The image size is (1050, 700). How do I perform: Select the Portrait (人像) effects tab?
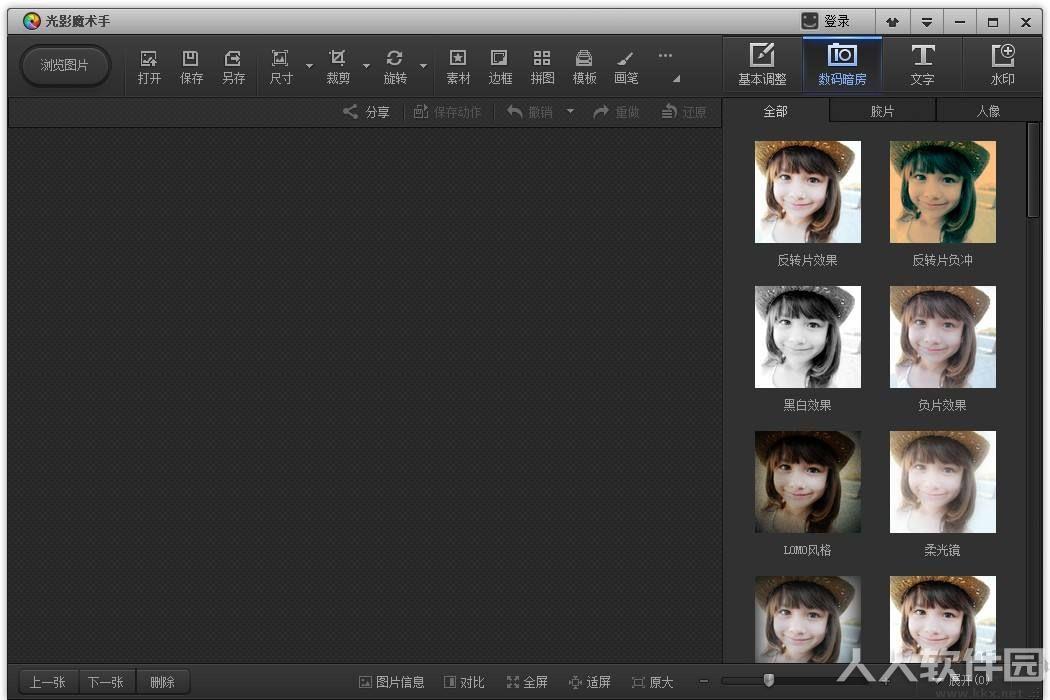988,111
